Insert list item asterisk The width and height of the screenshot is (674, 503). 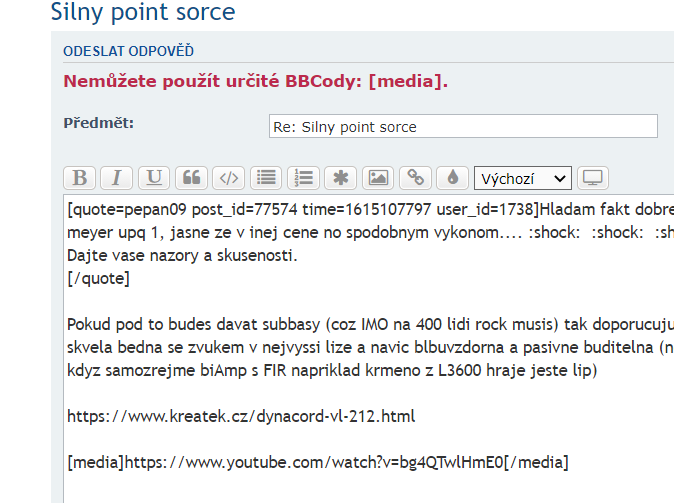tap(341, 178)
